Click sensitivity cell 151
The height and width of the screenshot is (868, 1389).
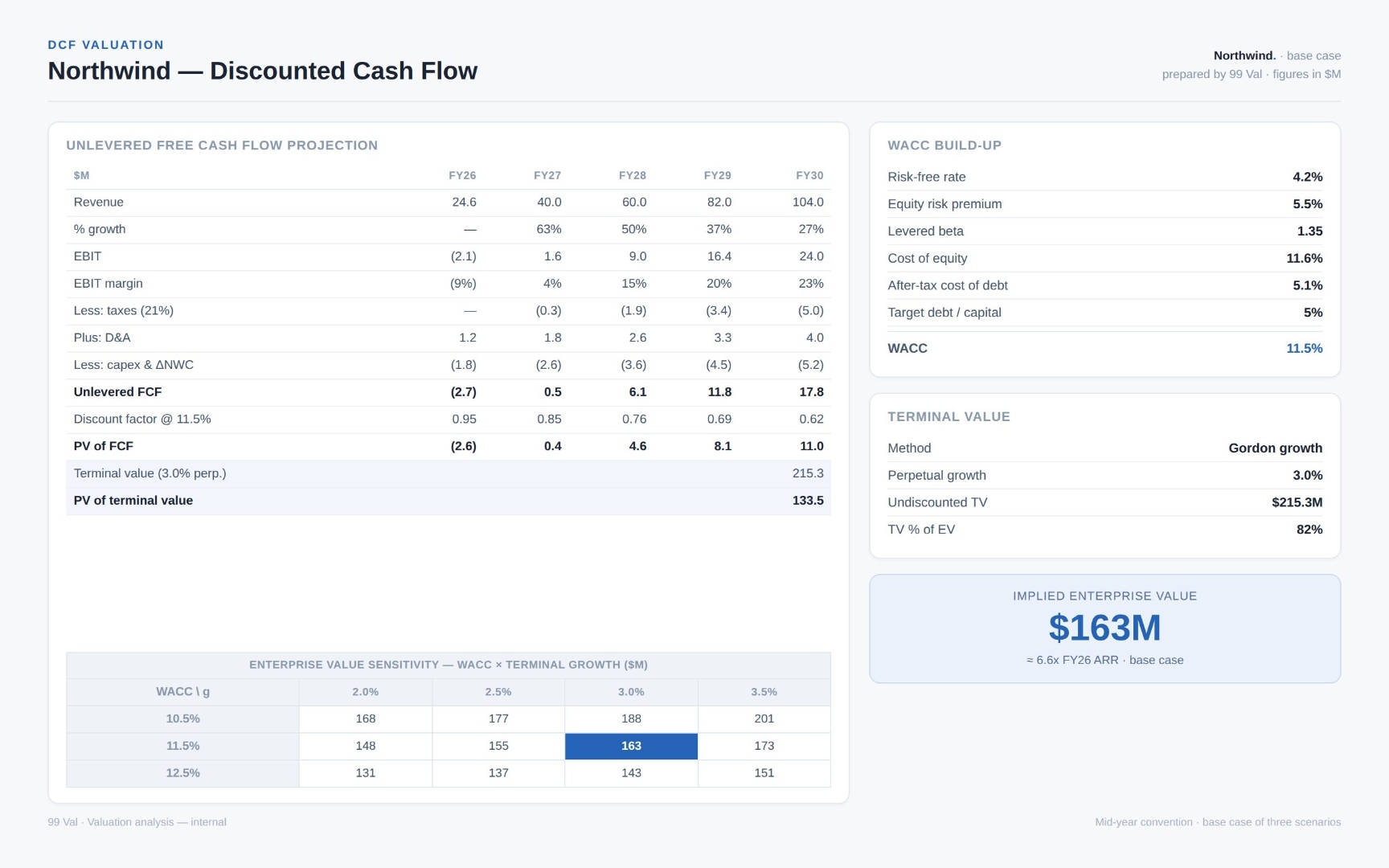[x=764, y=773]
